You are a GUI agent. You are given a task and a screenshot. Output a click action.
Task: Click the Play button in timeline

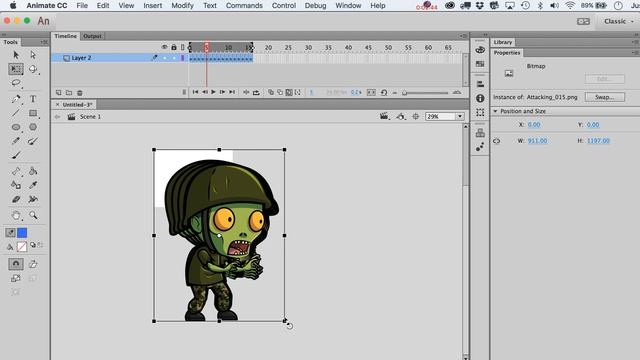click(x=213, y=92)
